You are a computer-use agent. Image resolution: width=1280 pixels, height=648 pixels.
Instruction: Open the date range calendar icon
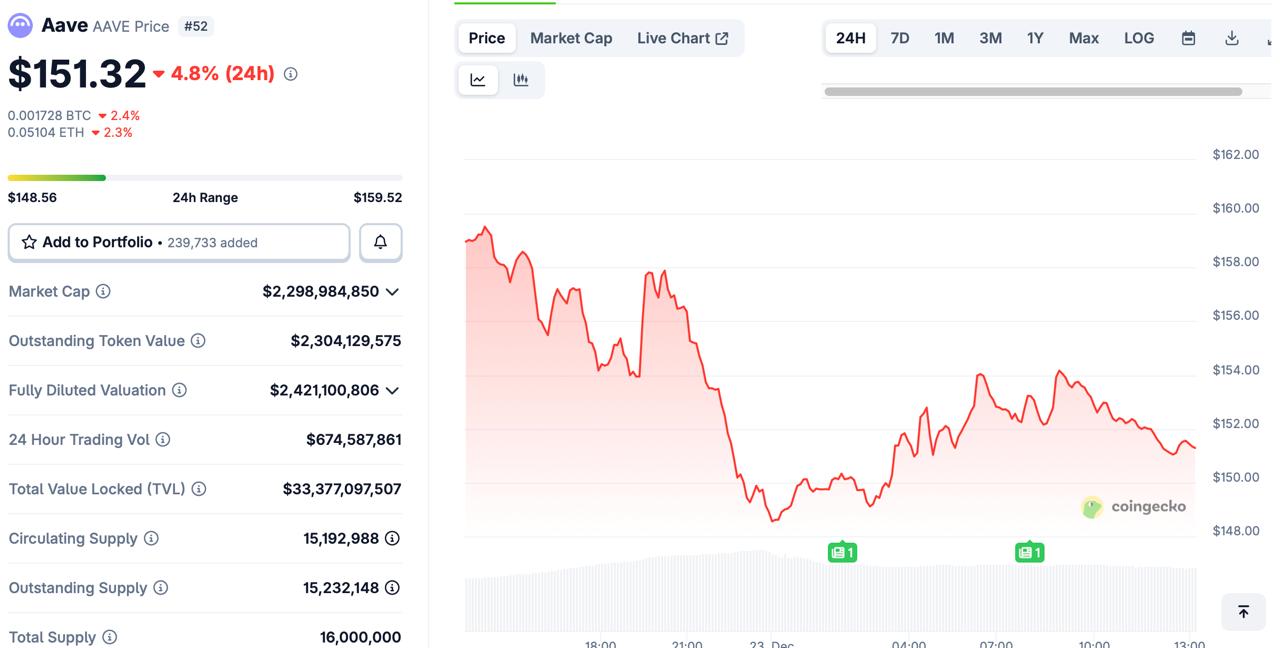(x=1188, y=37)
